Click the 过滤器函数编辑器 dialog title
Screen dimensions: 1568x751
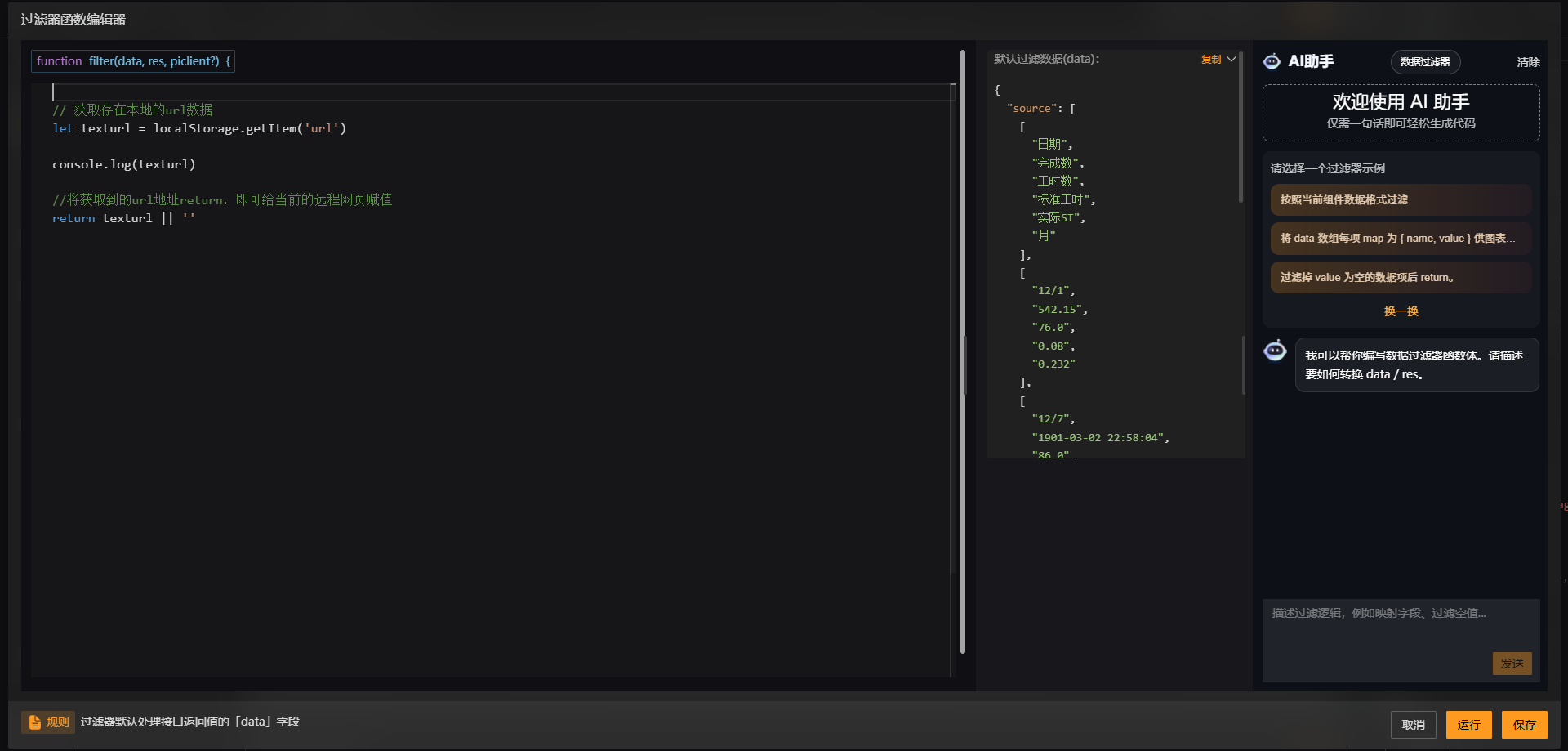click(73, 20)
